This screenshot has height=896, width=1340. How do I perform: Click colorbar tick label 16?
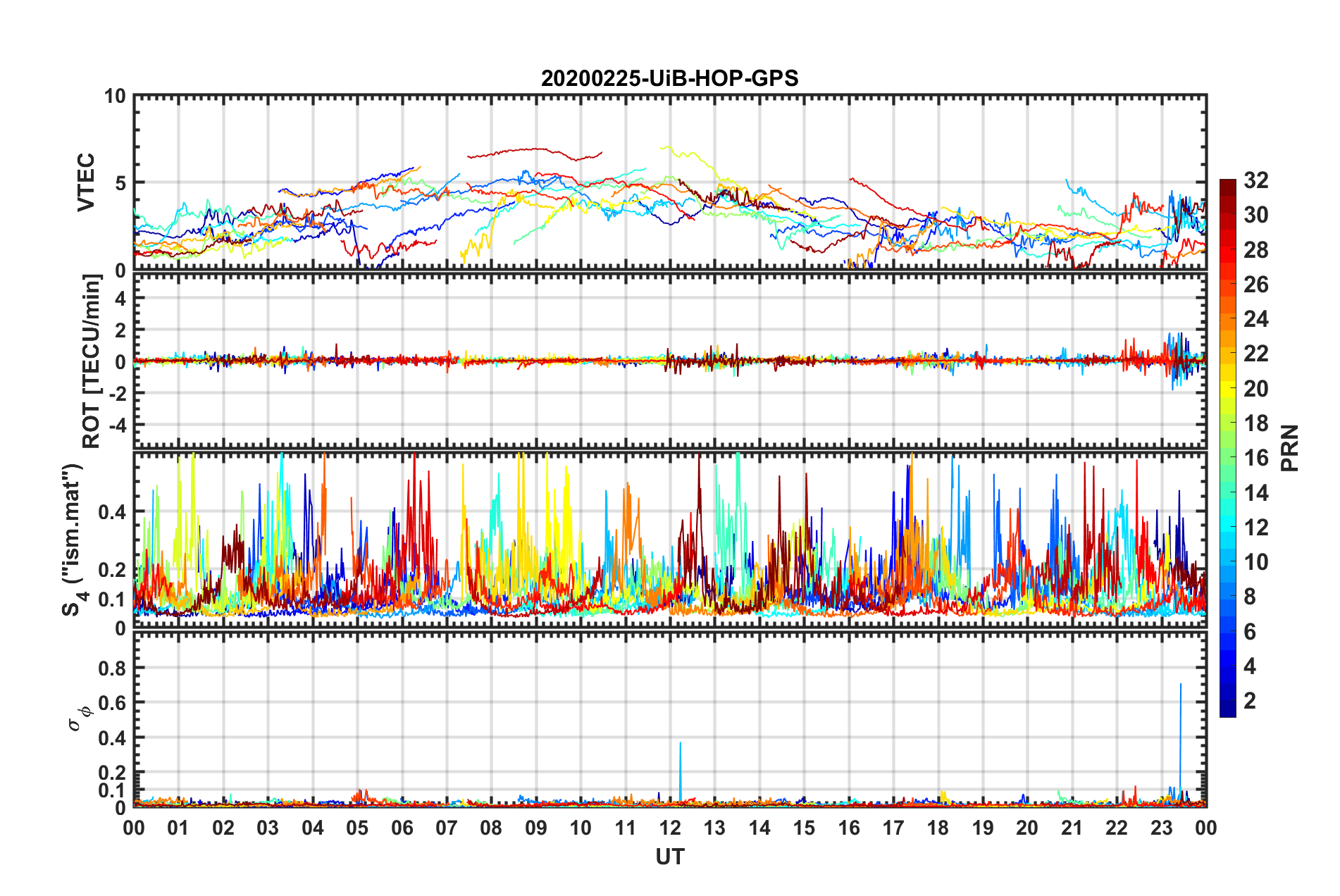coord(1255,458)
